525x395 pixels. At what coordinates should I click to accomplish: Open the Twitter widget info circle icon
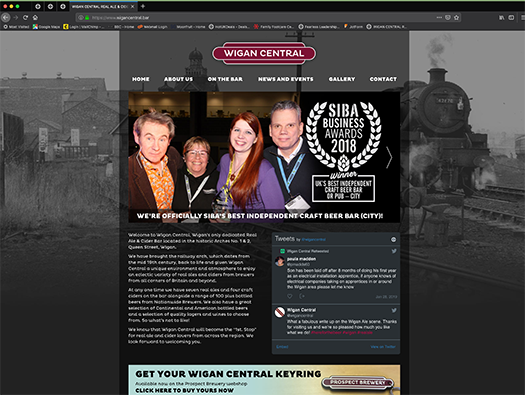point(393,239)
